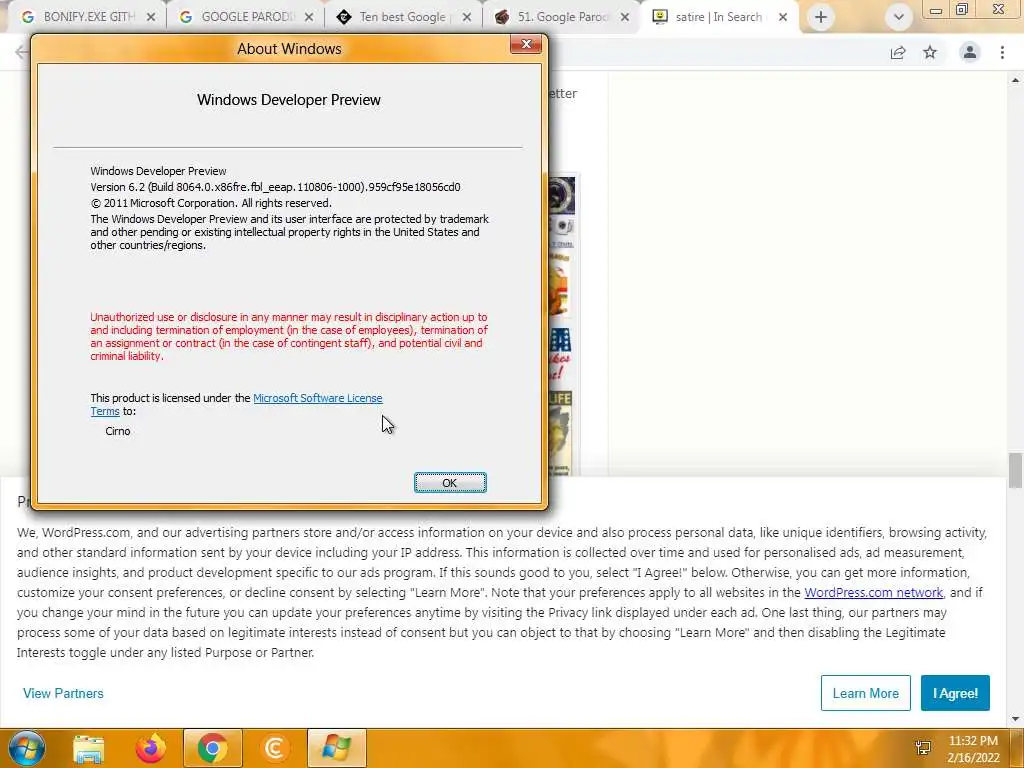Close the satire | In Search tab
This screenshot has height=768, width=1024.
pyautogui.click(x=783, y=17)
